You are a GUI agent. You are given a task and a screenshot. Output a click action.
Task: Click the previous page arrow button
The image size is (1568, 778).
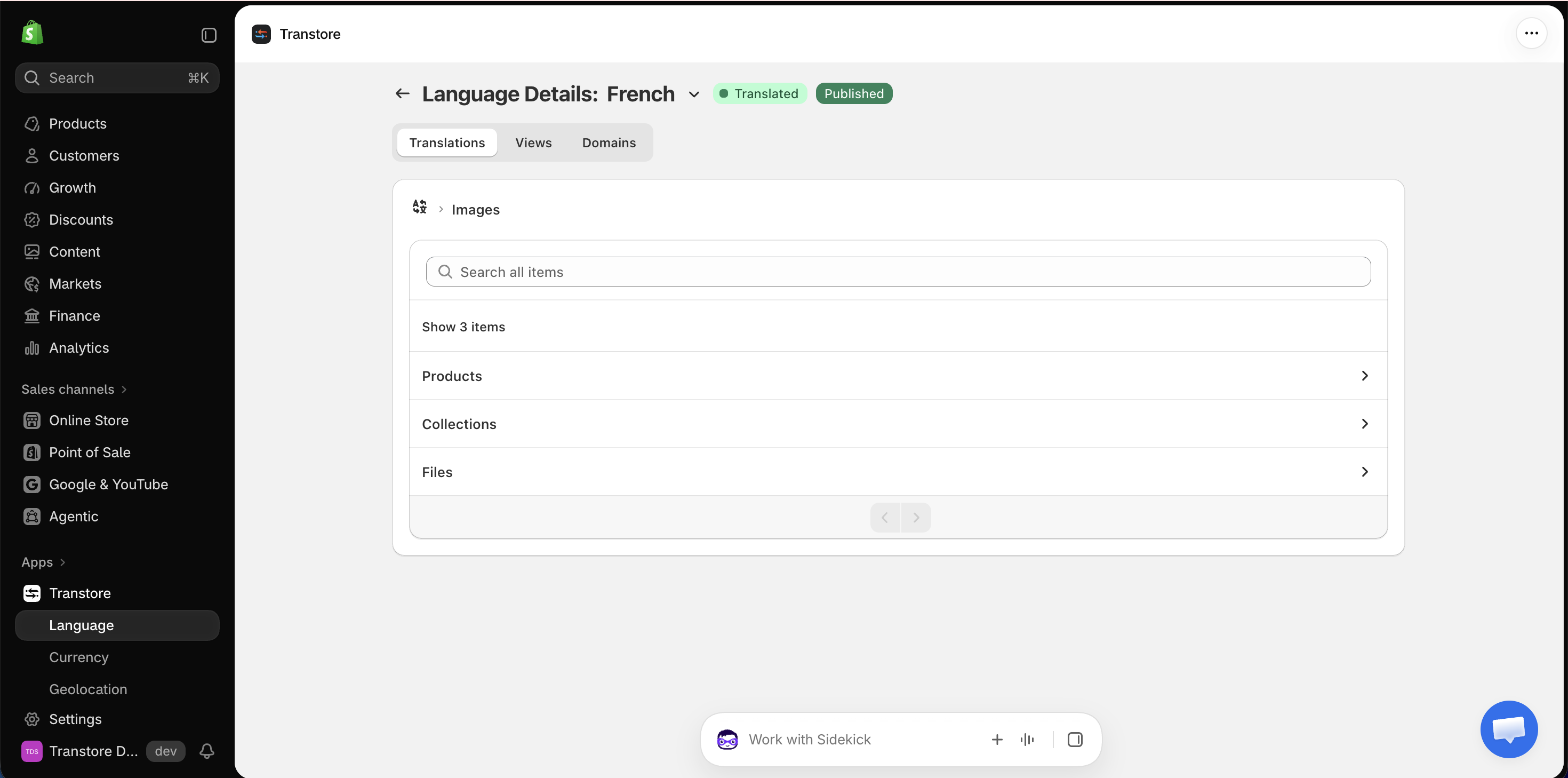point(885,518)
